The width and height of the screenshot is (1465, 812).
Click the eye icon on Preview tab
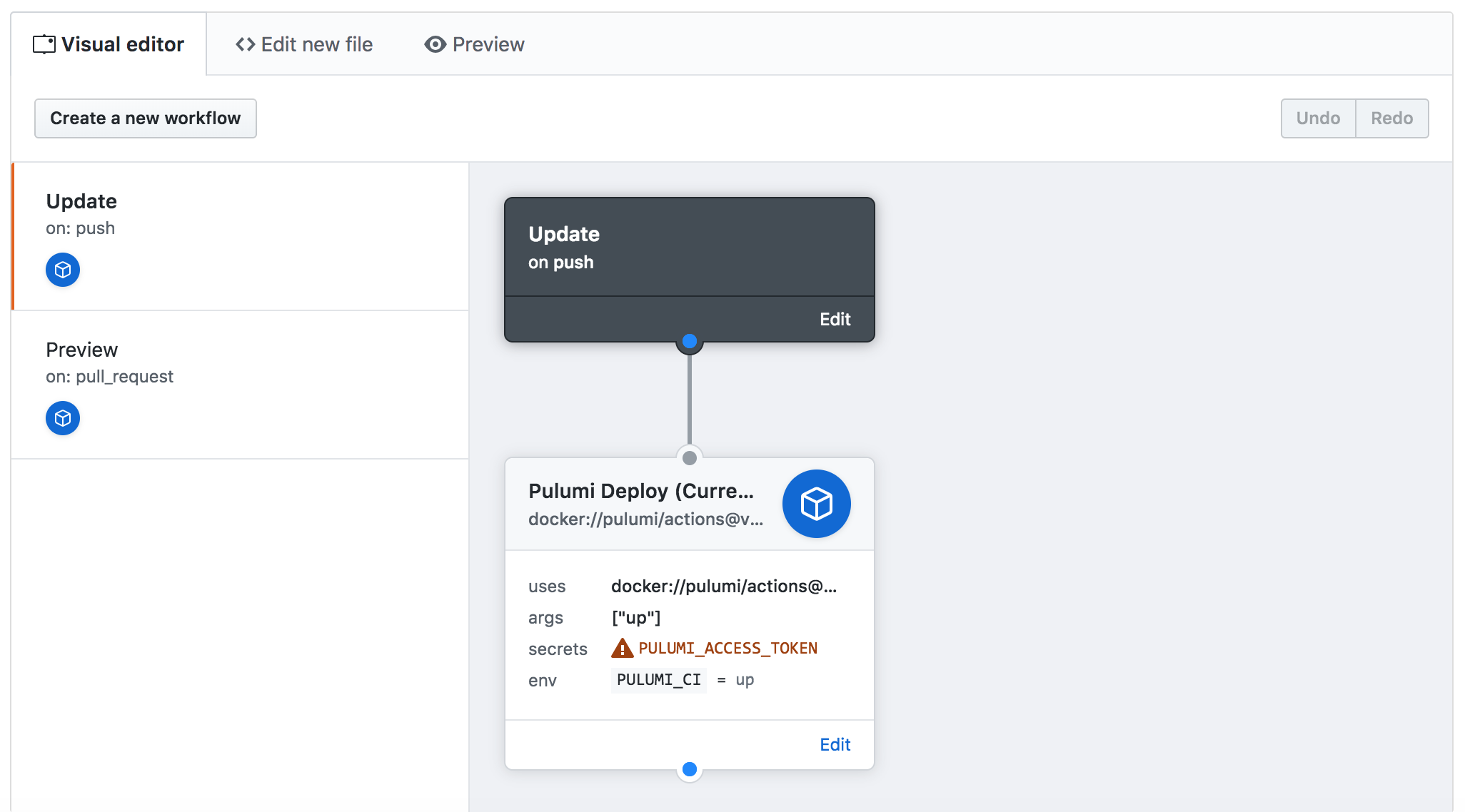click(435, 44)
